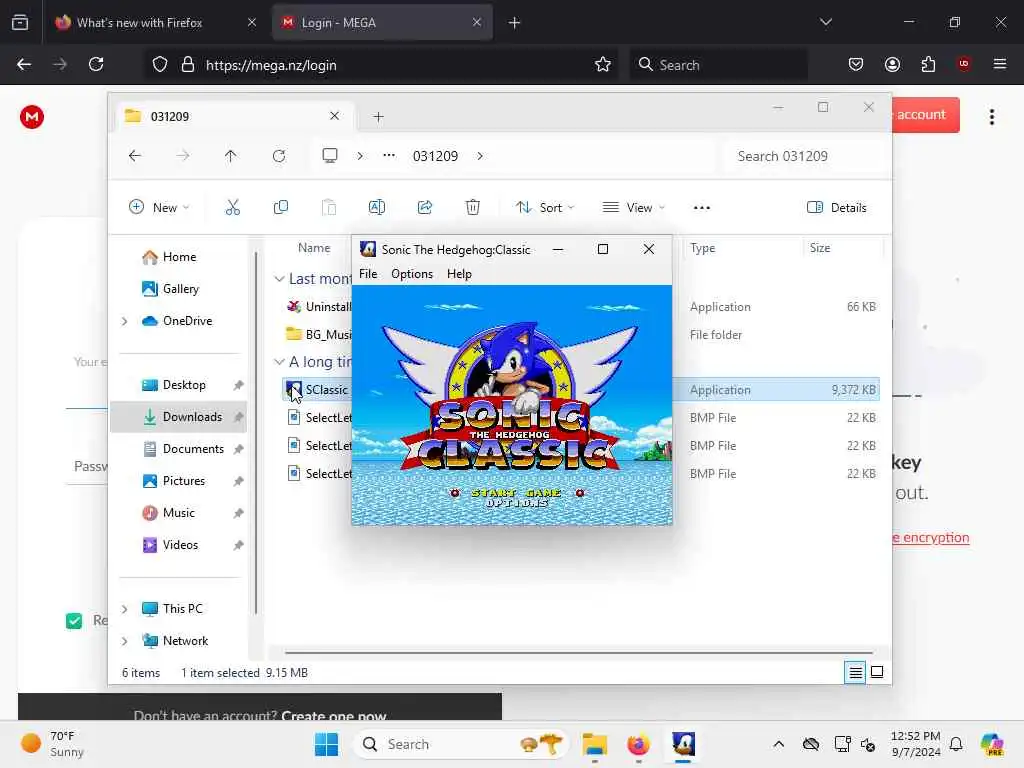1024x768 pixels.
Task: Open the New dropdown in Explorer
Action: tap(159, 208)
